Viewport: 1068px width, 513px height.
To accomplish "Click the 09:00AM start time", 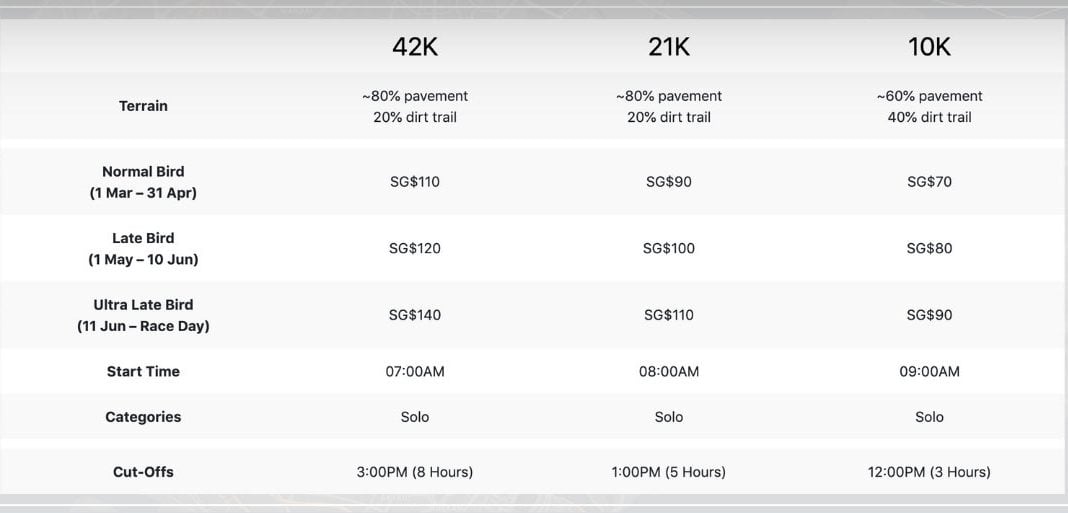I will (x=929, y=371).
